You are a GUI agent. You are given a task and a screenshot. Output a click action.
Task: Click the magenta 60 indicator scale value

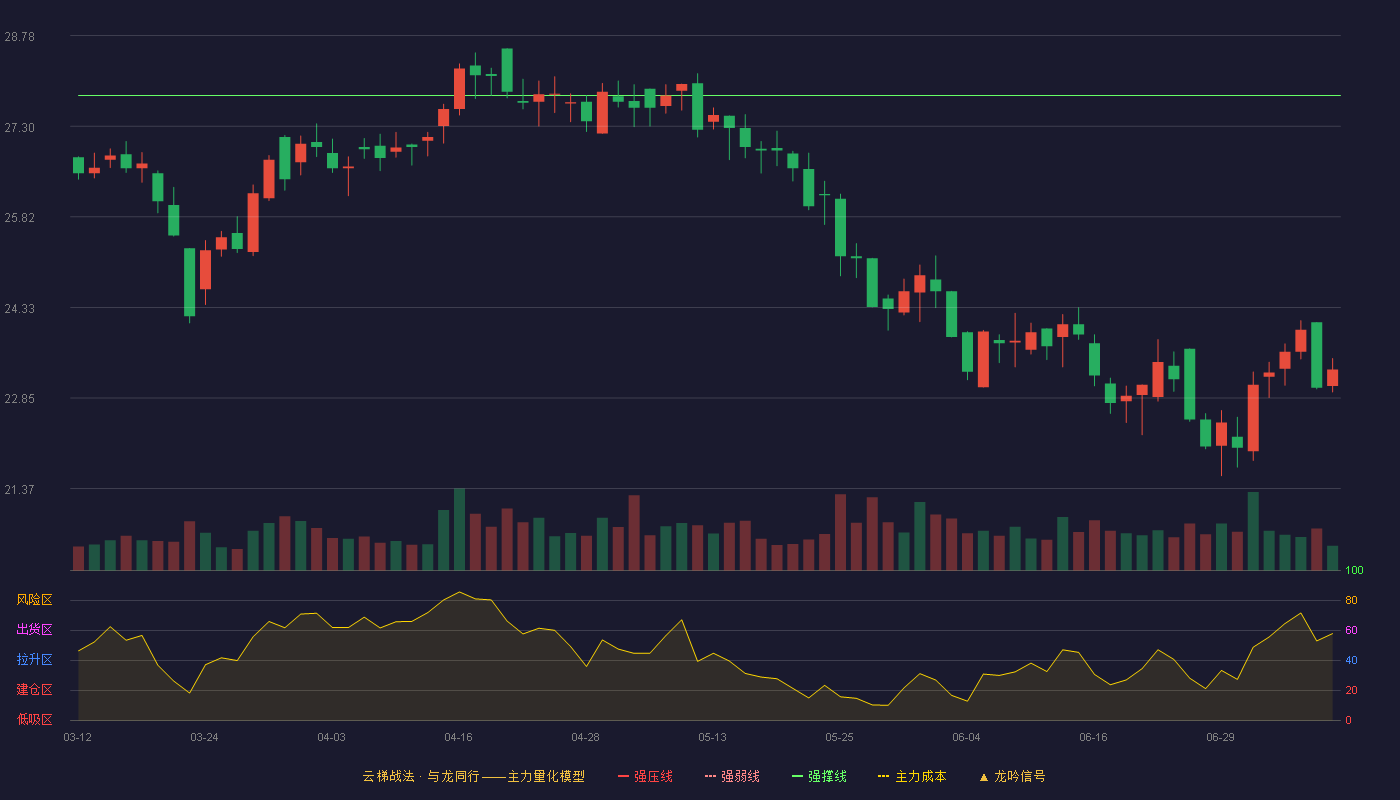(1351, 630)
